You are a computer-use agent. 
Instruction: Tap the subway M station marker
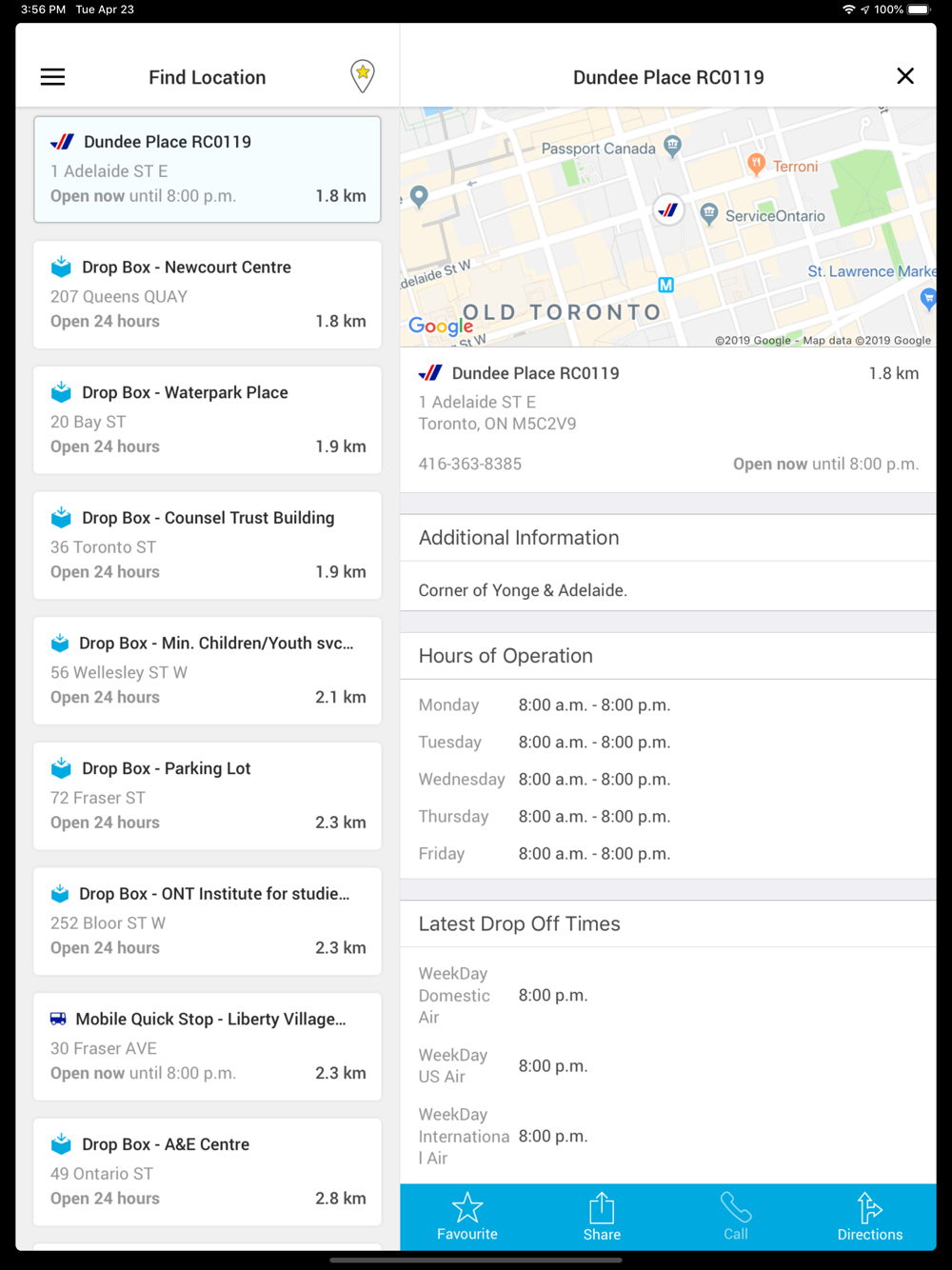point(666,285)
